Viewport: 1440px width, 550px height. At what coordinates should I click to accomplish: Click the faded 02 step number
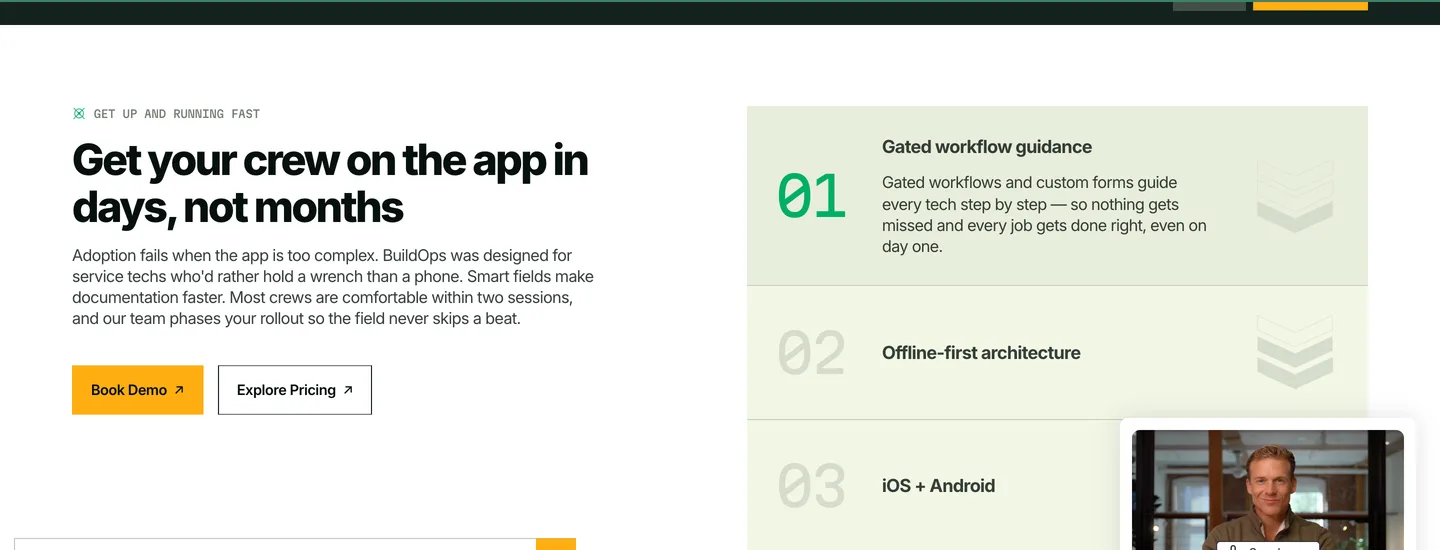click(811, 353)
